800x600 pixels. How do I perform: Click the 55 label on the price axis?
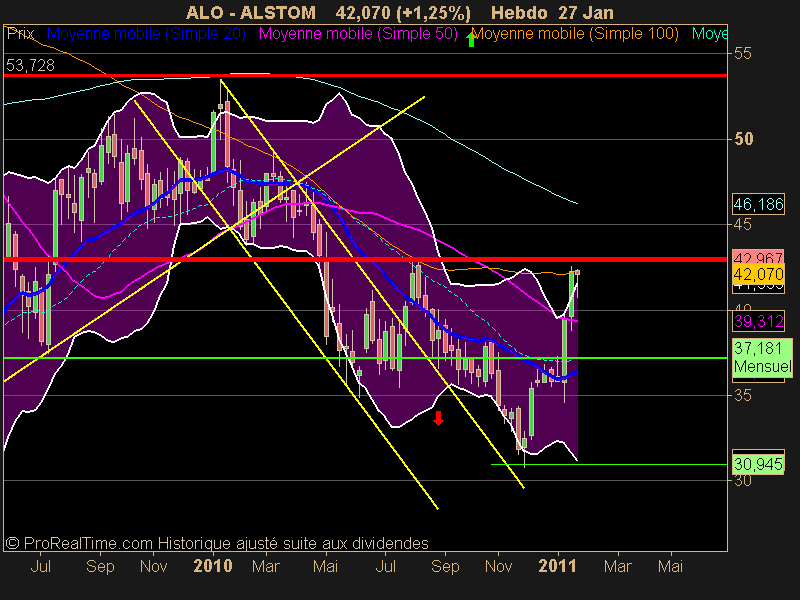point(742,53)
